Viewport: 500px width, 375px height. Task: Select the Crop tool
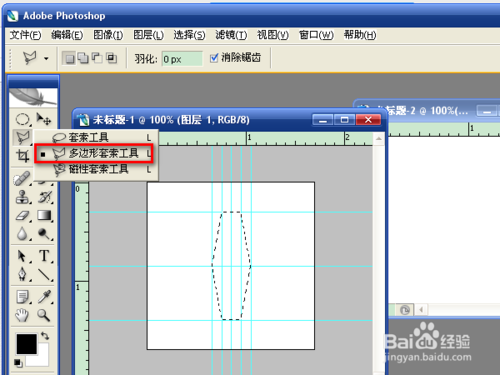[x=22, y=155]
